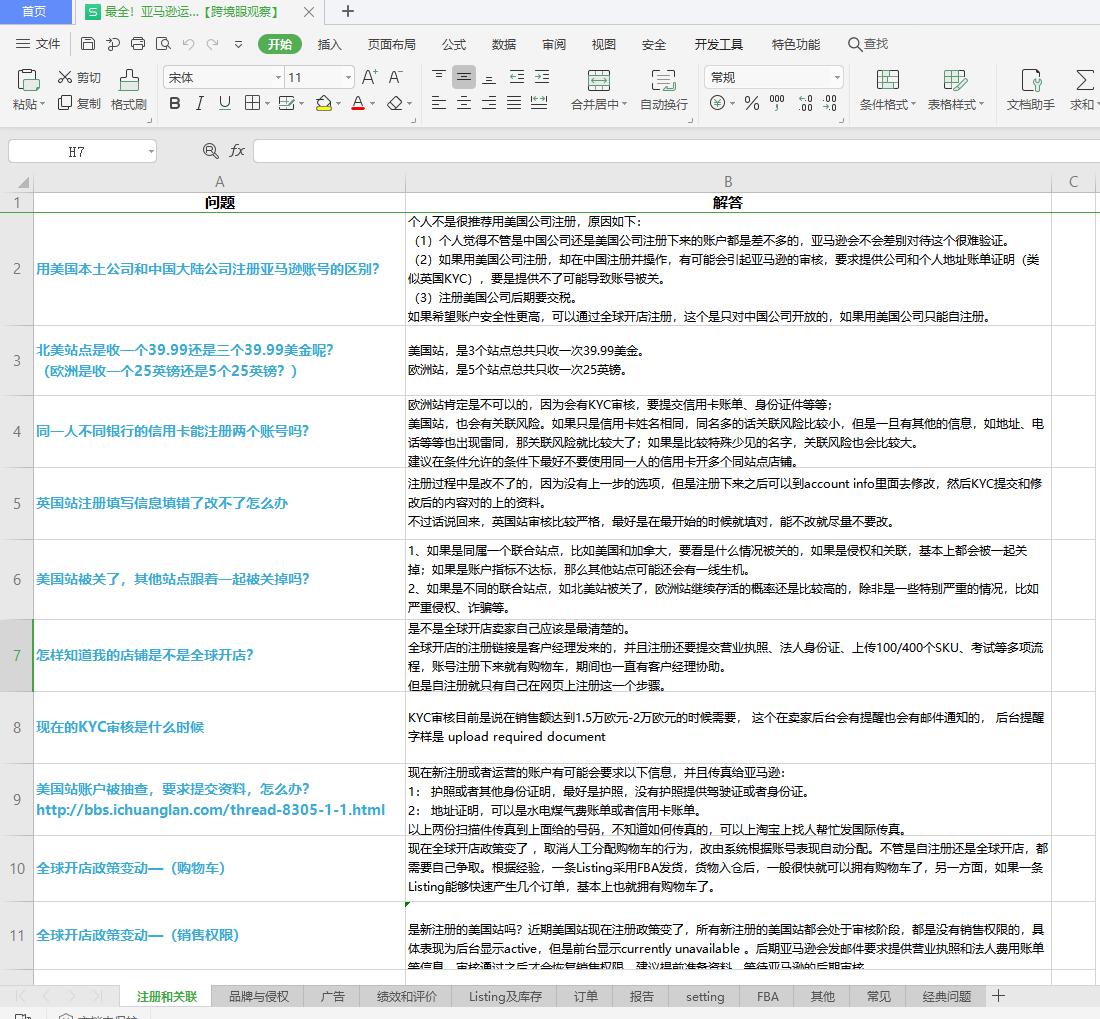This screenshot has width=1100, height=1019.
Task: Redo the last action
Action: [213, 44]
